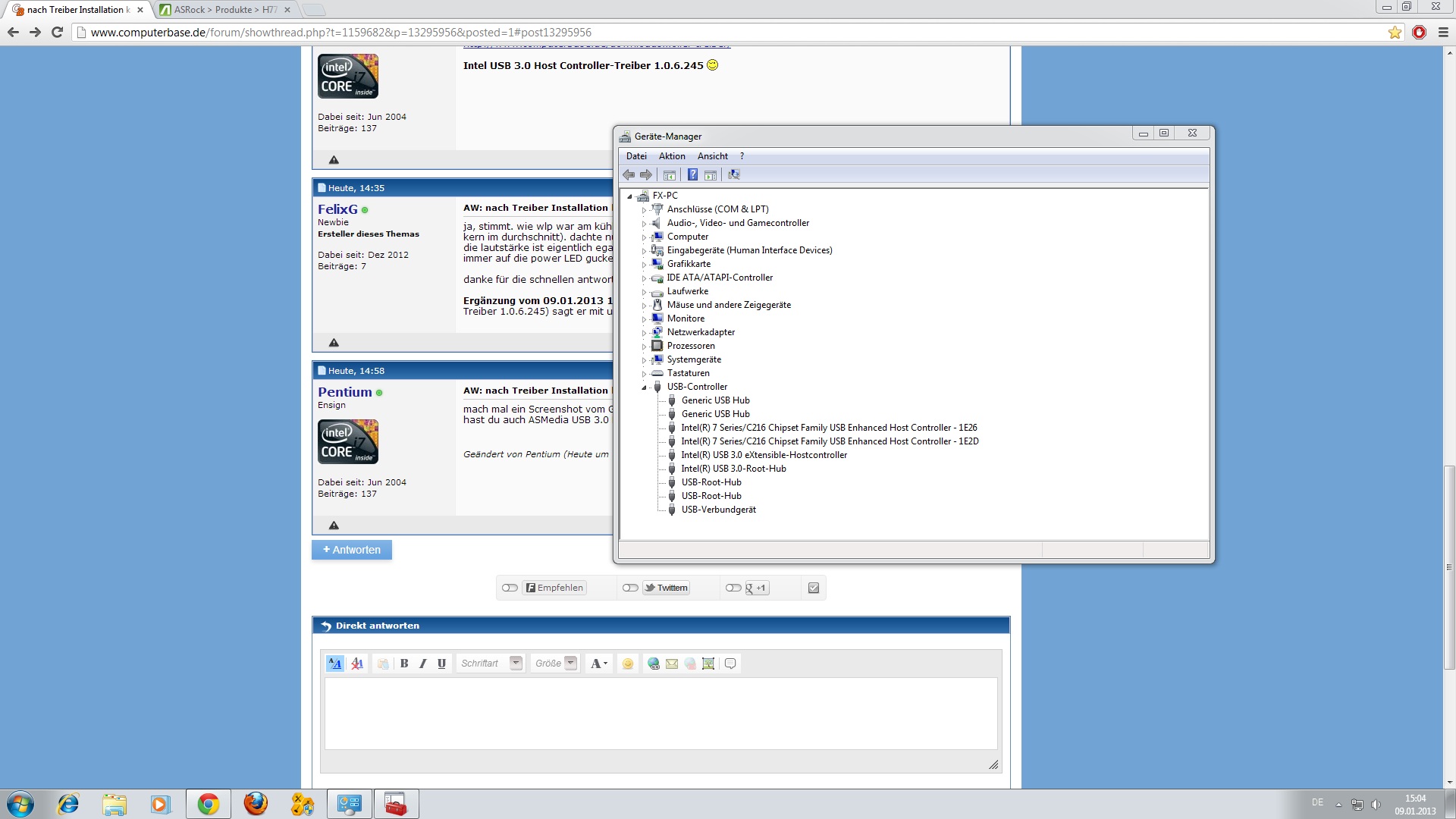Expand the Netzwerkadapter tree node
The image size is (1456, 819).
(644, 333)
